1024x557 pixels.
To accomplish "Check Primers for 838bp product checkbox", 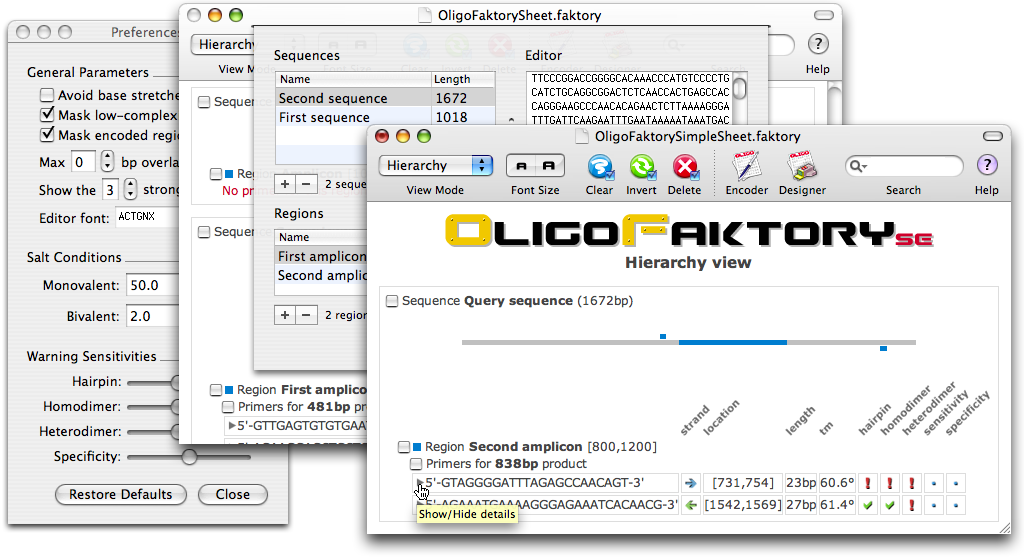I will tap(416, 464).
